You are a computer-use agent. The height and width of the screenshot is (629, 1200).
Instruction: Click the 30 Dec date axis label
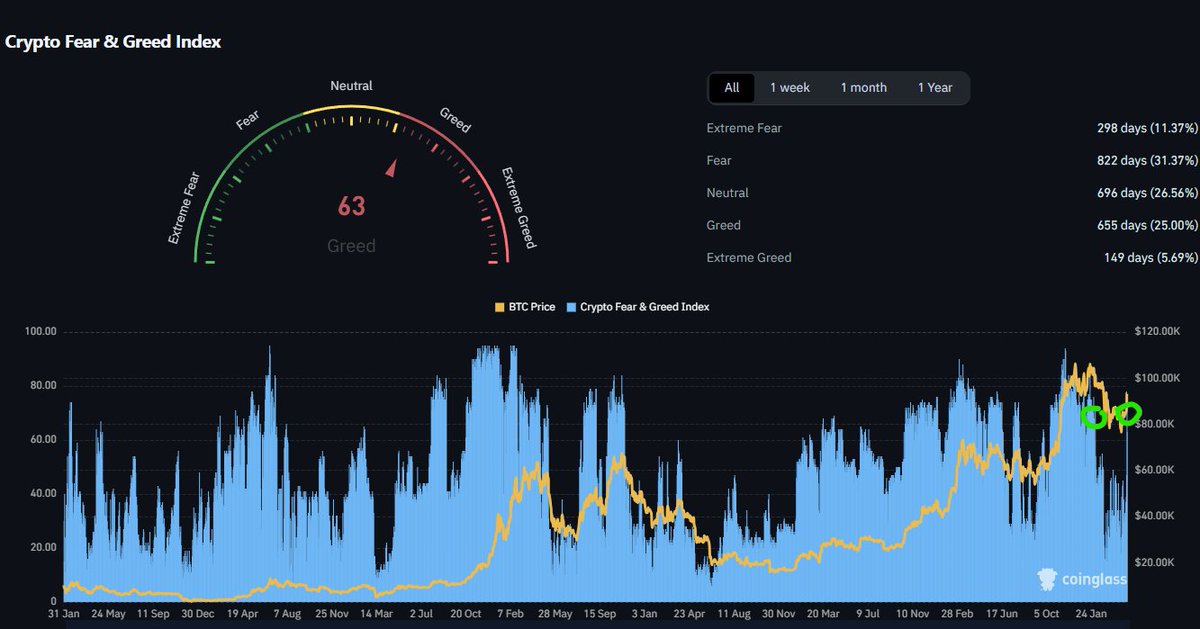pyautogui.click(x=197, y=614)
